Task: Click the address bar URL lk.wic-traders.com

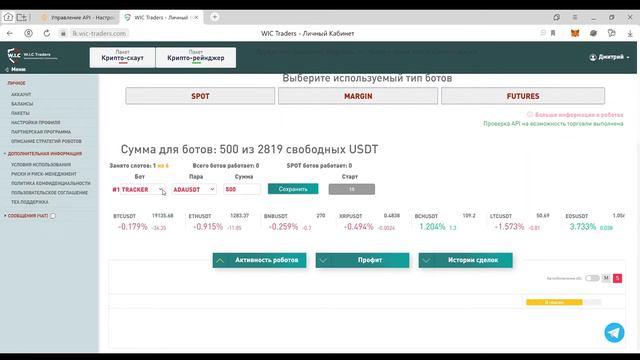Action: point(99,33)
